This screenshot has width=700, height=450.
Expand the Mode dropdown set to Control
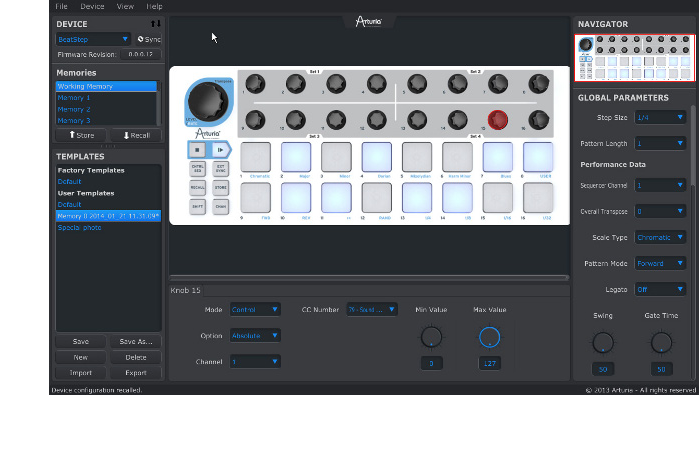[x=255, y=310]
